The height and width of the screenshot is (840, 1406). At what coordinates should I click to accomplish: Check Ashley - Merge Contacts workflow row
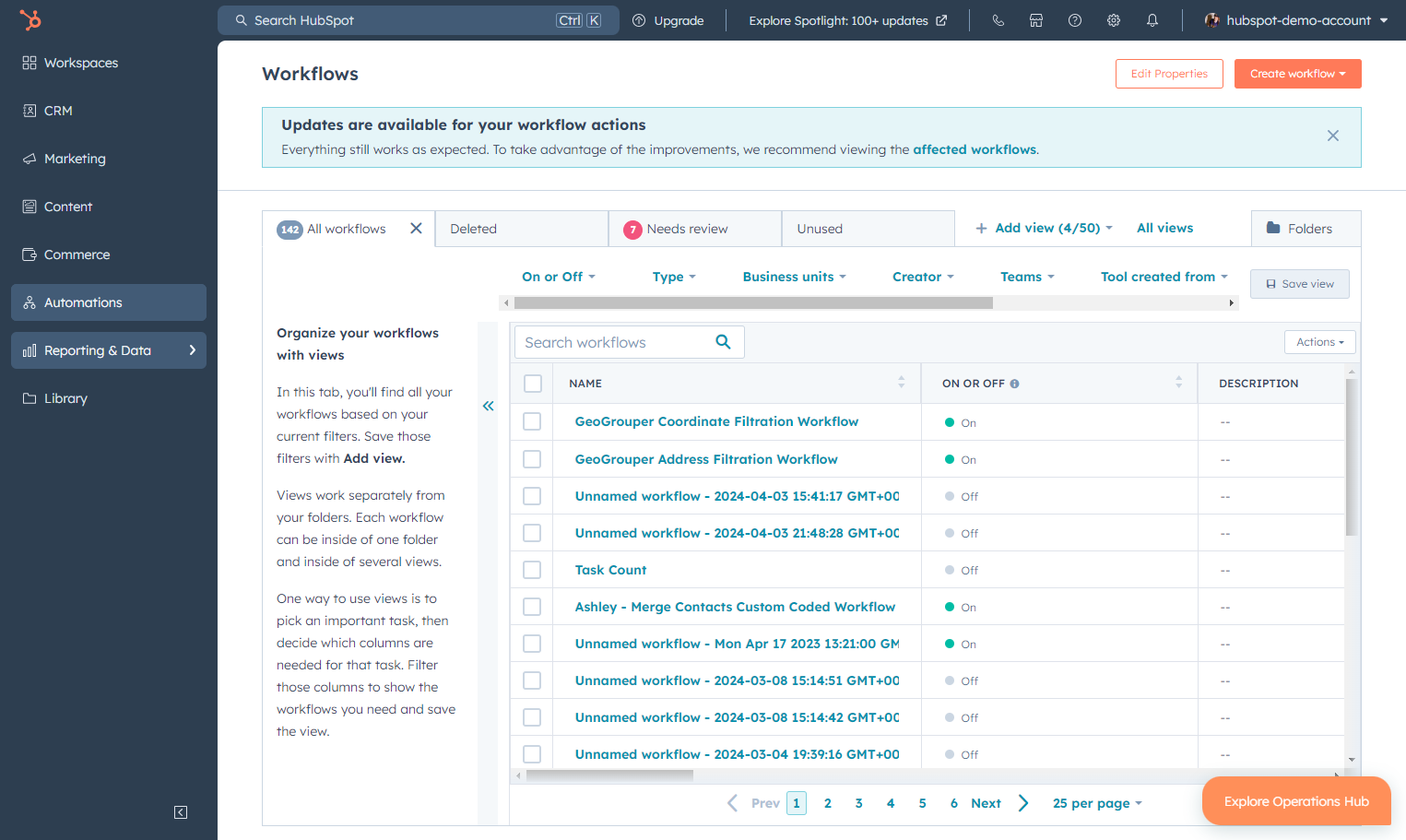tap(532, 607)
